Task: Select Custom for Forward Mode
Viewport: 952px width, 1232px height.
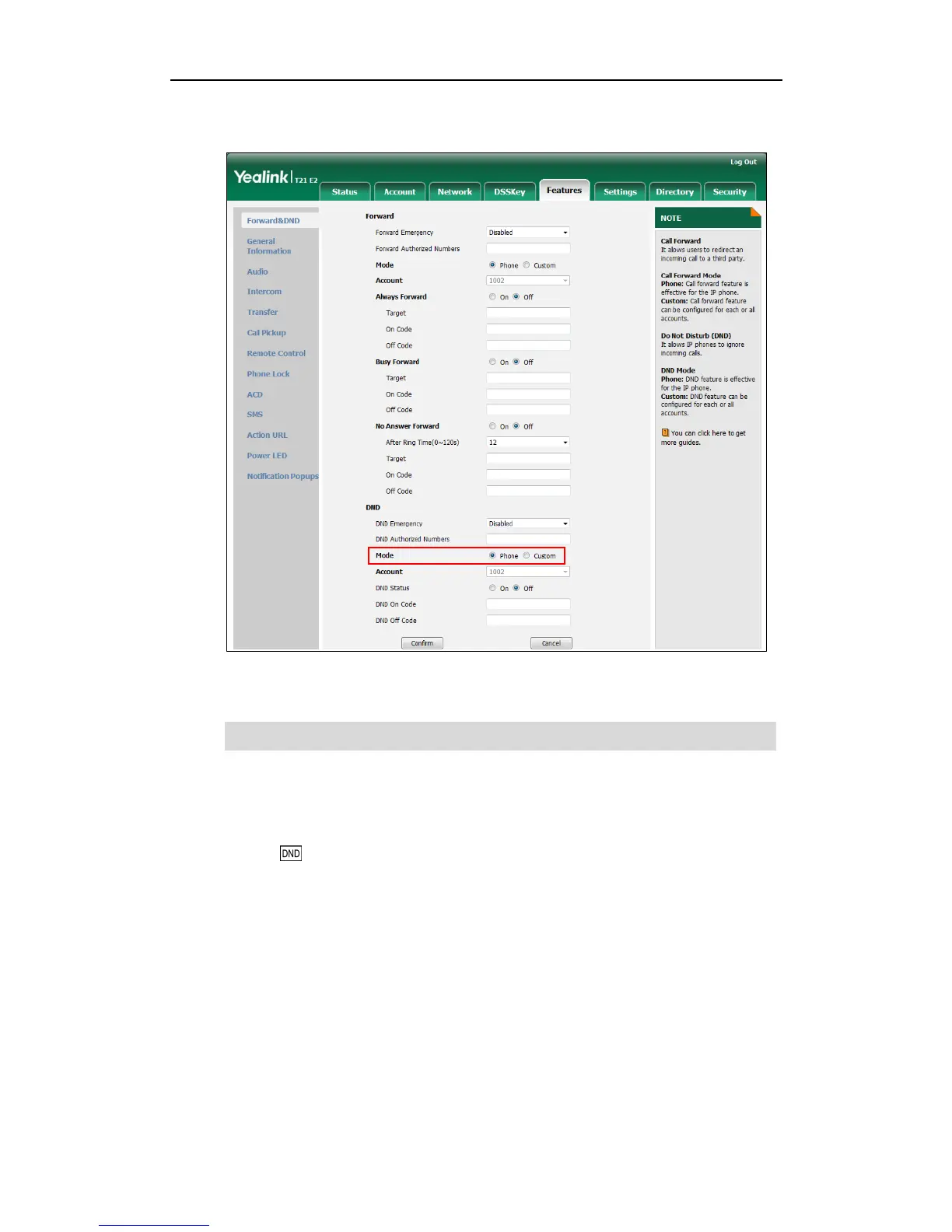Action: pos(527,265)
